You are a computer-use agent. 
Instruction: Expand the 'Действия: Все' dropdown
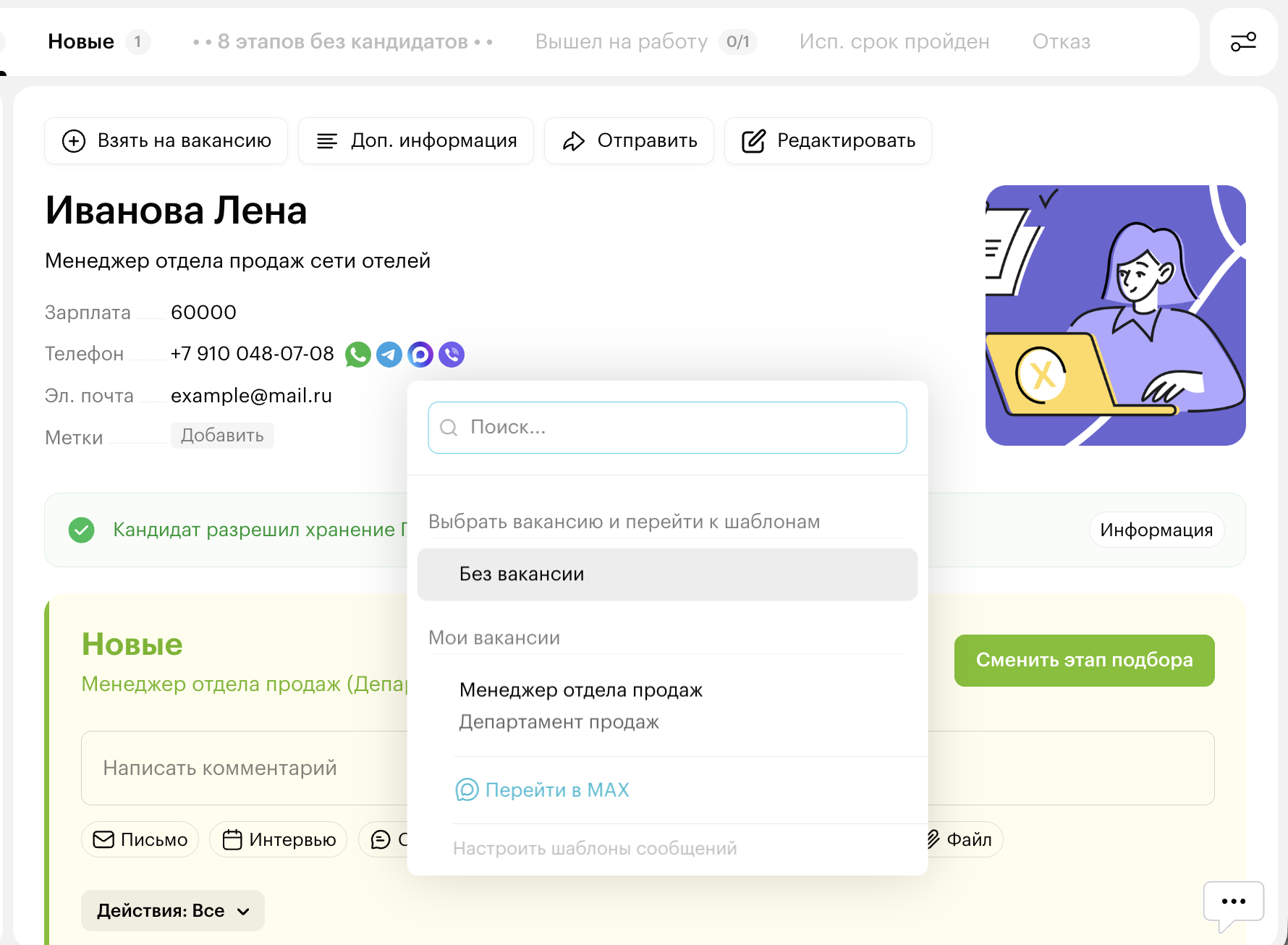[173, 910]
